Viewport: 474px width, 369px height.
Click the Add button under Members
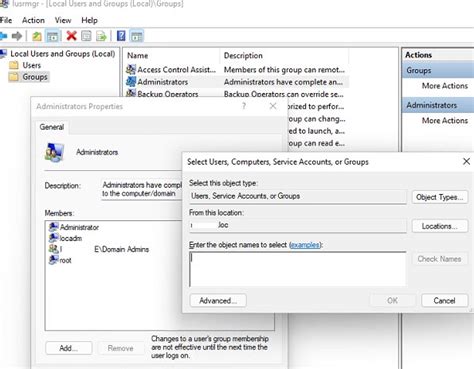[68, 348]
